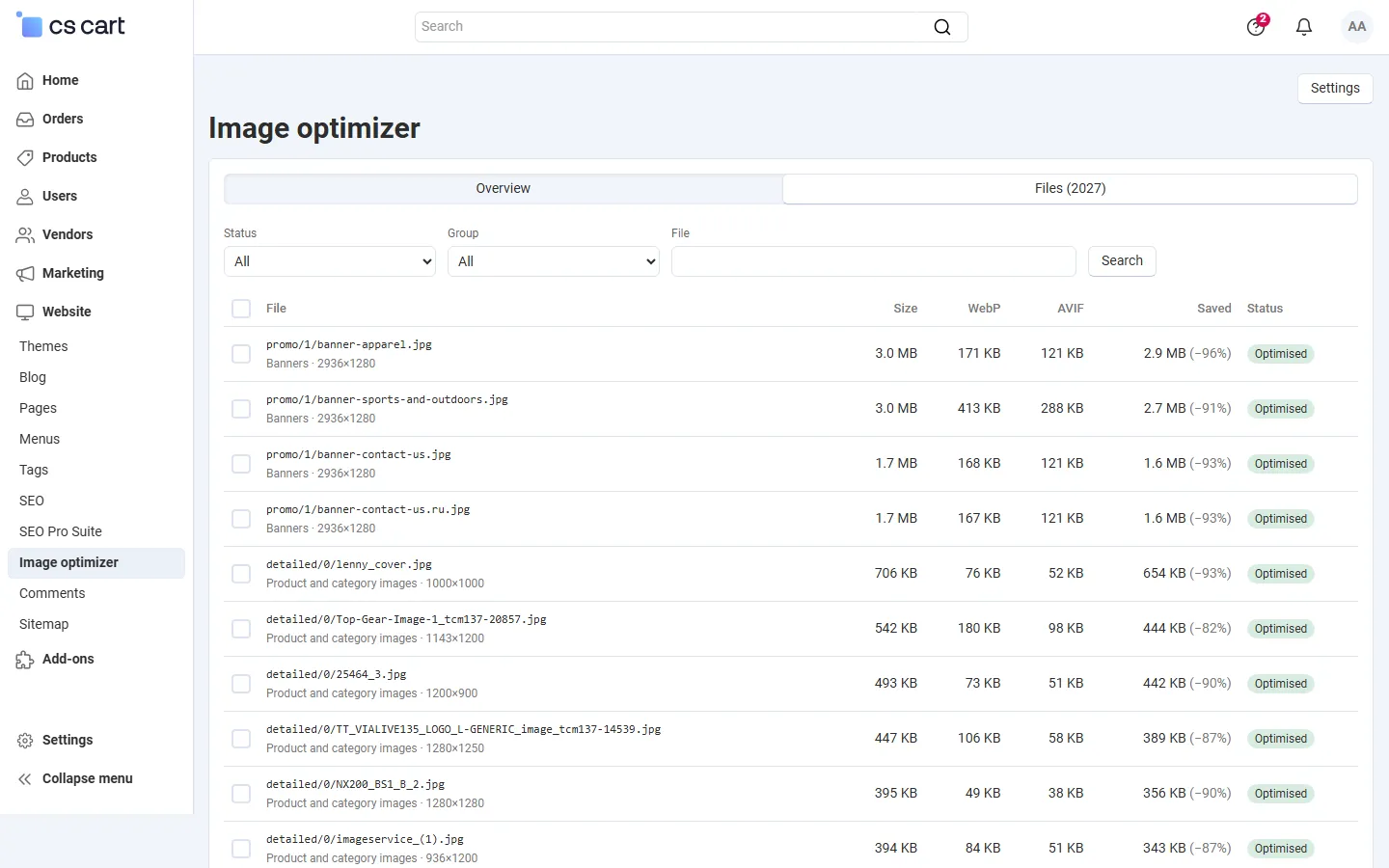The height and width of the screenshot is (868, 1389).
Task: Click file name detailed/0/lenny_cover.jpg
Action: tap(349, 564)
